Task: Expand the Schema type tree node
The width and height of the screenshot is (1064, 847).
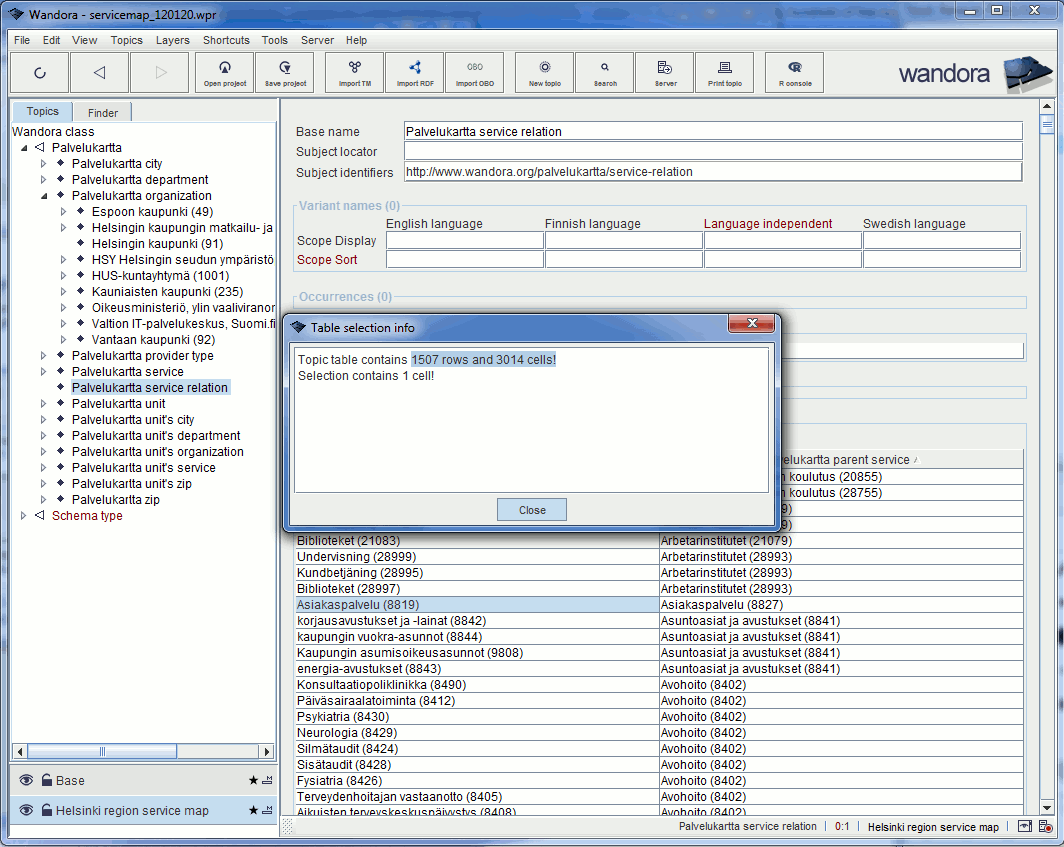Action: pyautogui.click(x=23, y=515)
